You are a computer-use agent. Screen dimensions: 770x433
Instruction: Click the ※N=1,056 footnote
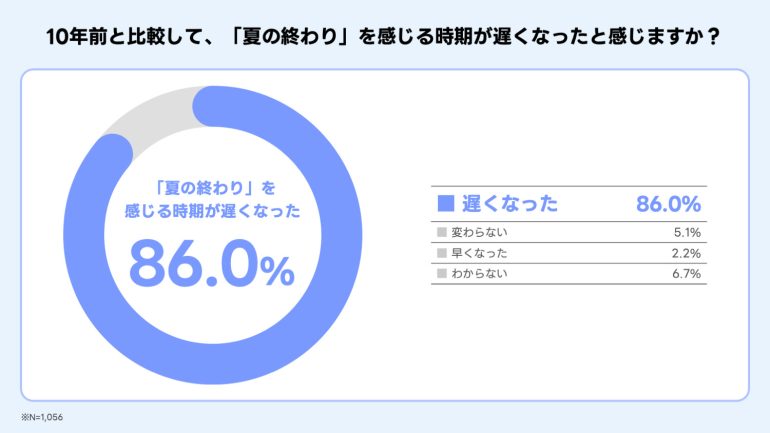[41, 416]
